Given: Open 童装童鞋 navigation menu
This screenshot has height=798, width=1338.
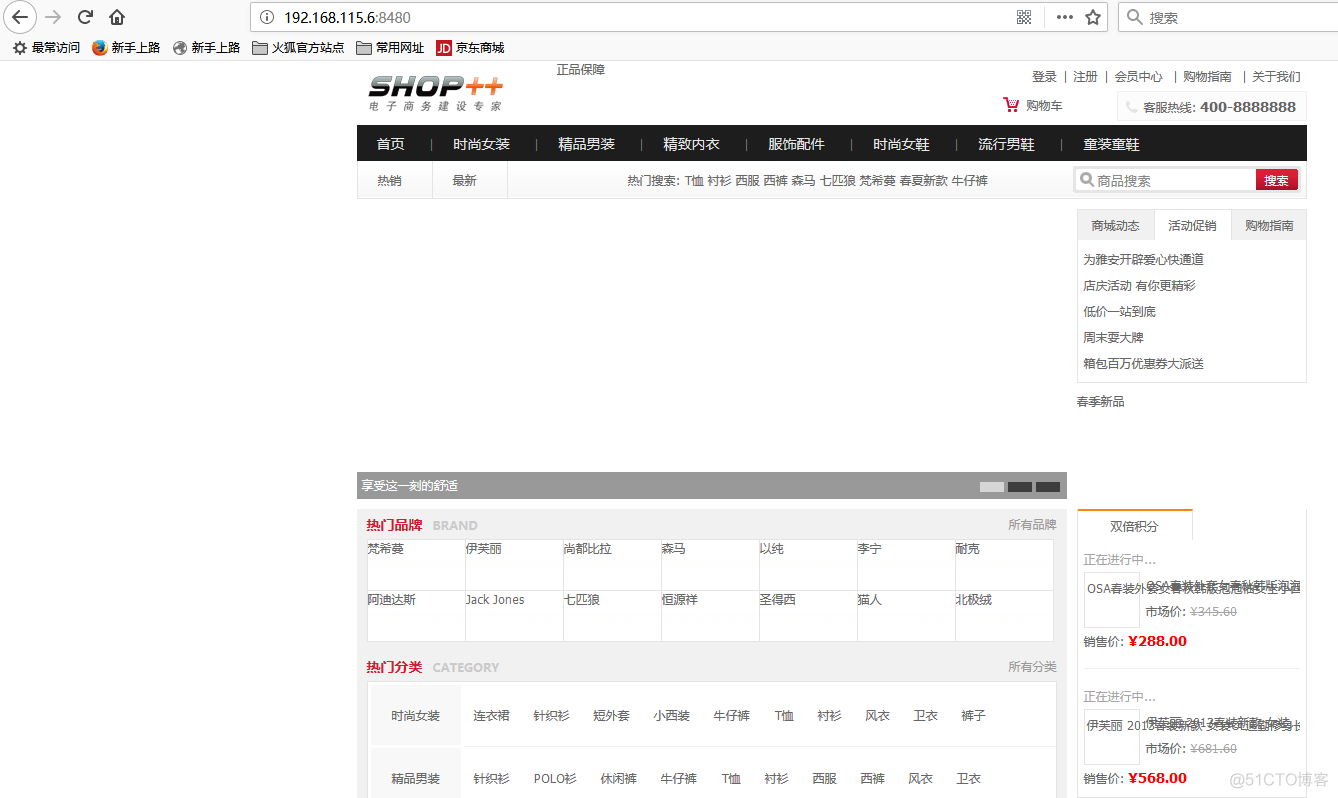Looking at the screenshot, I should [1111, 144].
